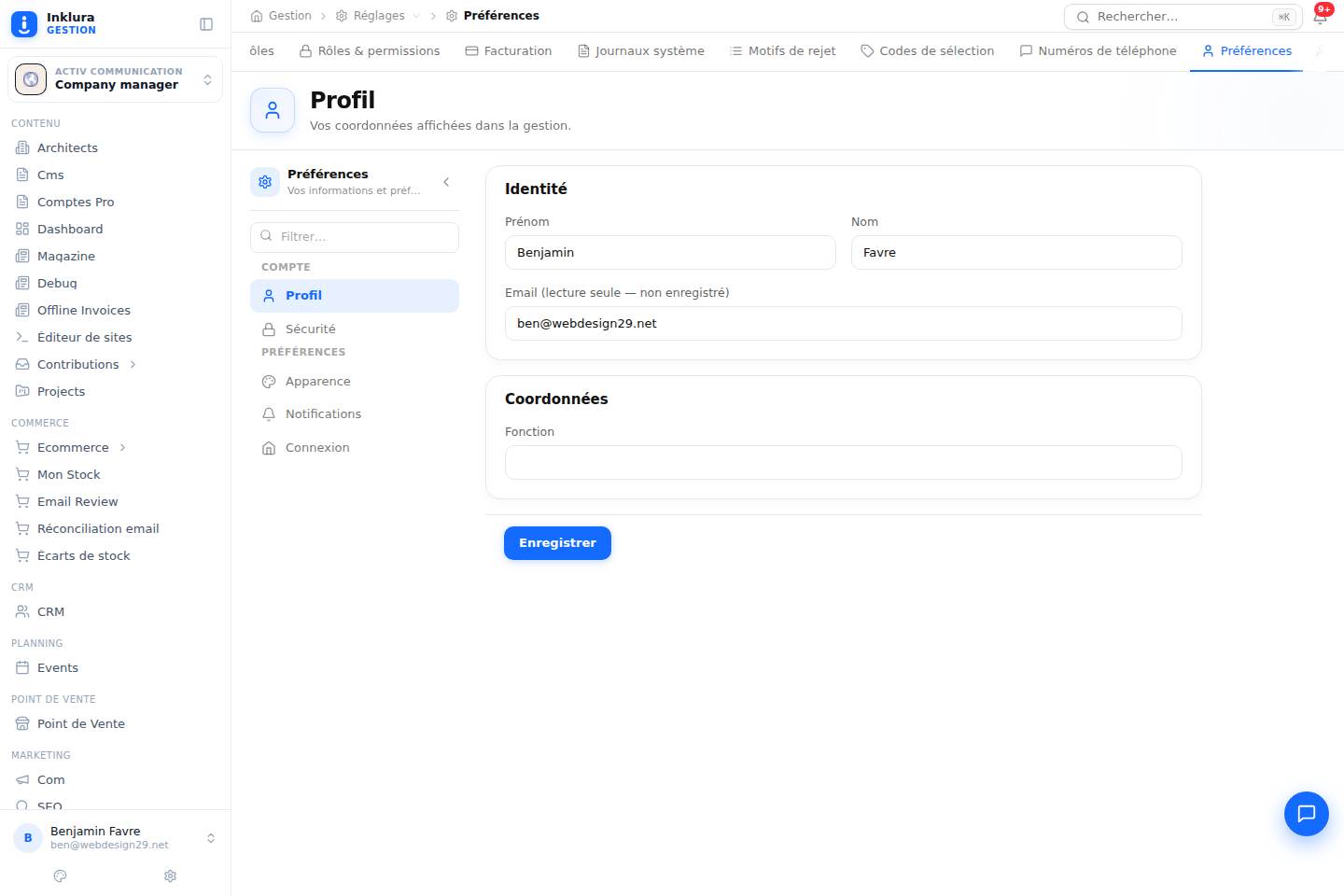Image resolution: width=1344 pixels, height=896 pixels.
Task: Select Sécurité in the preferences menu
Action: [x=355, y=329]
